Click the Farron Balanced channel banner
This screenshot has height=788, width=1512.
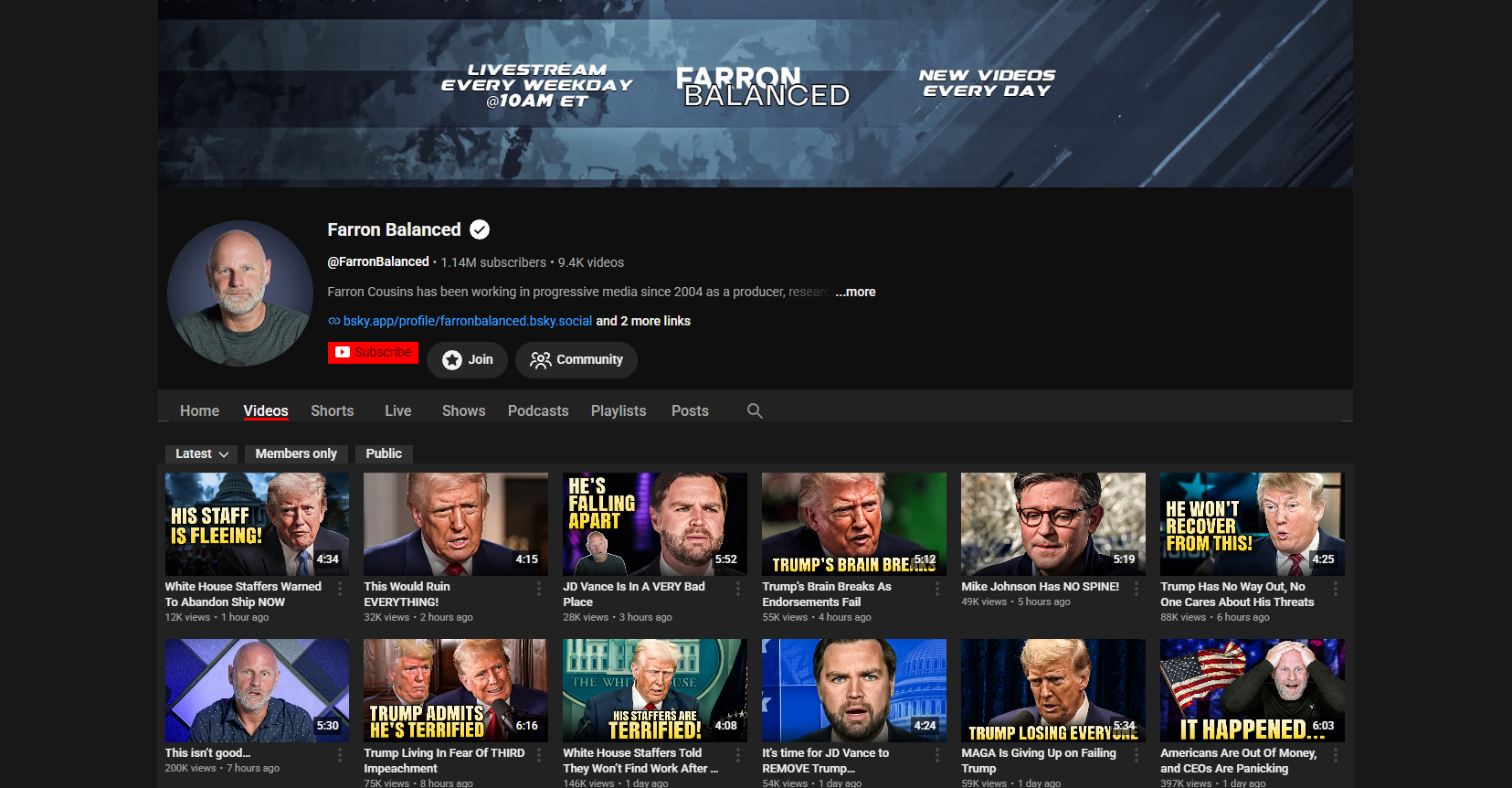point(756,93)
